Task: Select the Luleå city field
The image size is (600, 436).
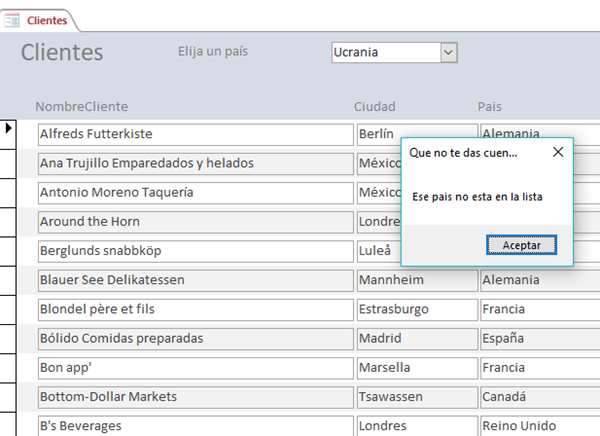Action: pos(379,251)
